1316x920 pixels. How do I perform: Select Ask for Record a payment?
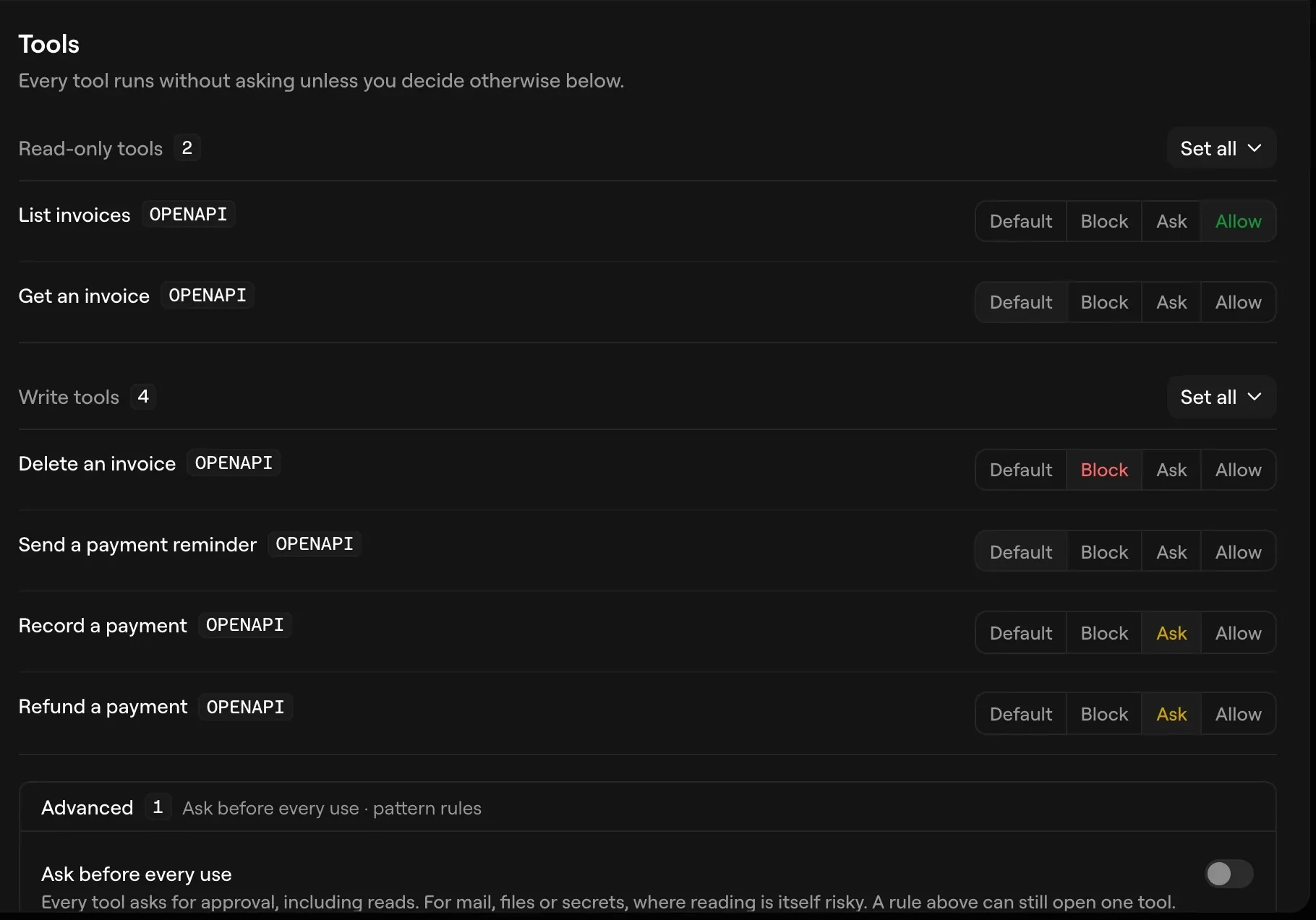(x=1171, y=633)
